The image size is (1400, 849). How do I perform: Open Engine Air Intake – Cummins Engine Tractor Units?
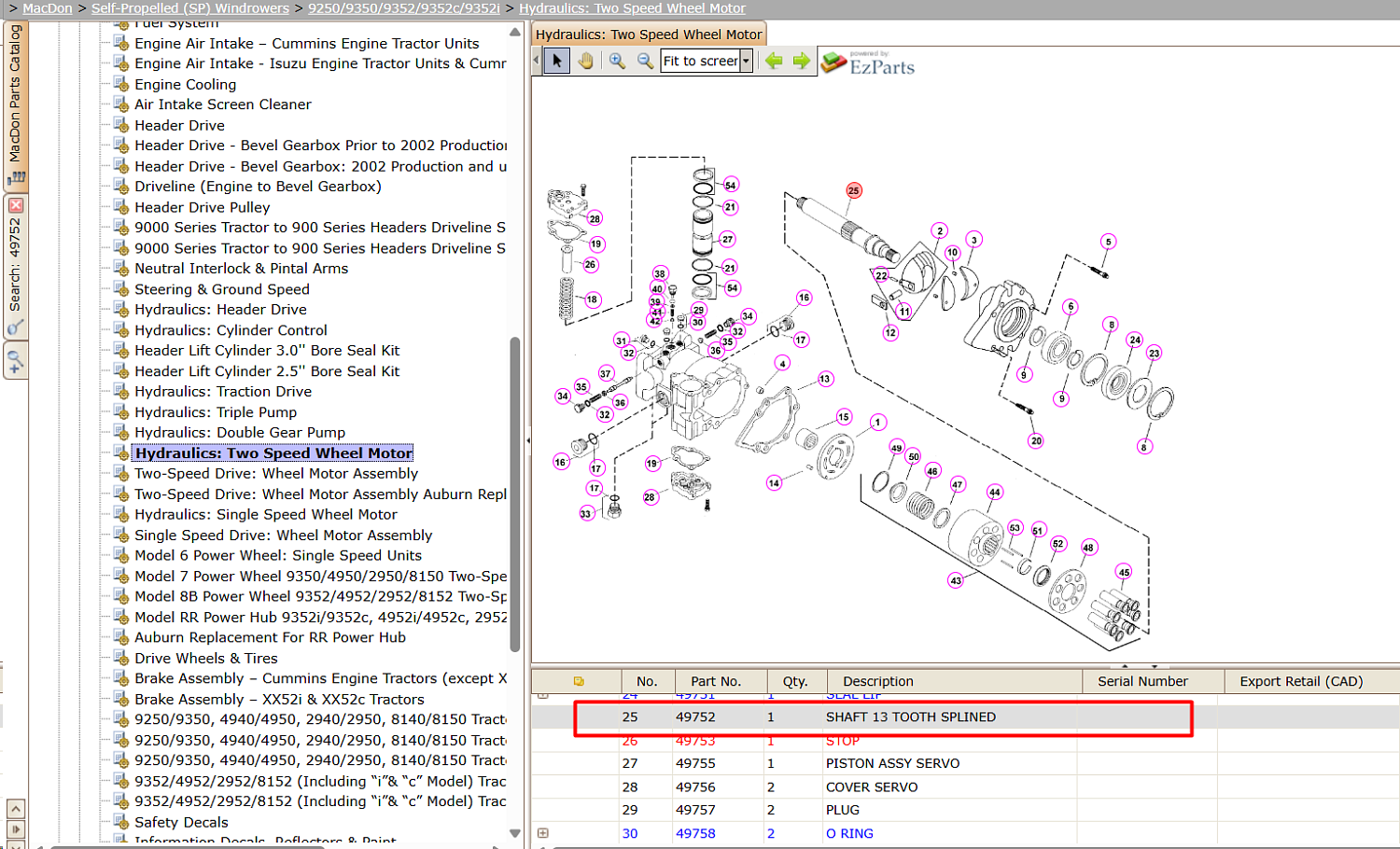pyautogui.click(x=306, y=43)
